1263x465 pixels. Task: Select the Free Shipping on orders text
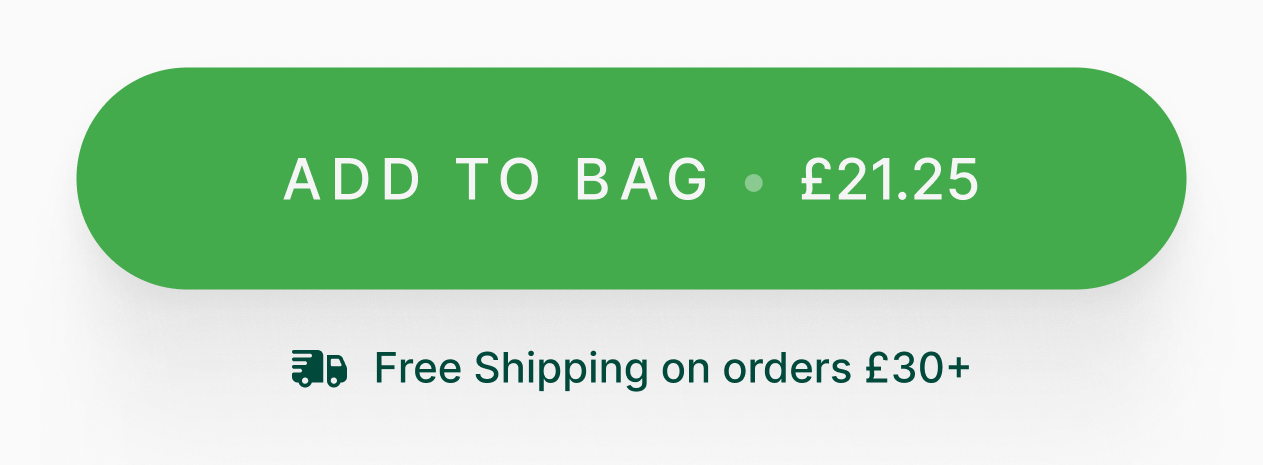(x=617, y=369)
